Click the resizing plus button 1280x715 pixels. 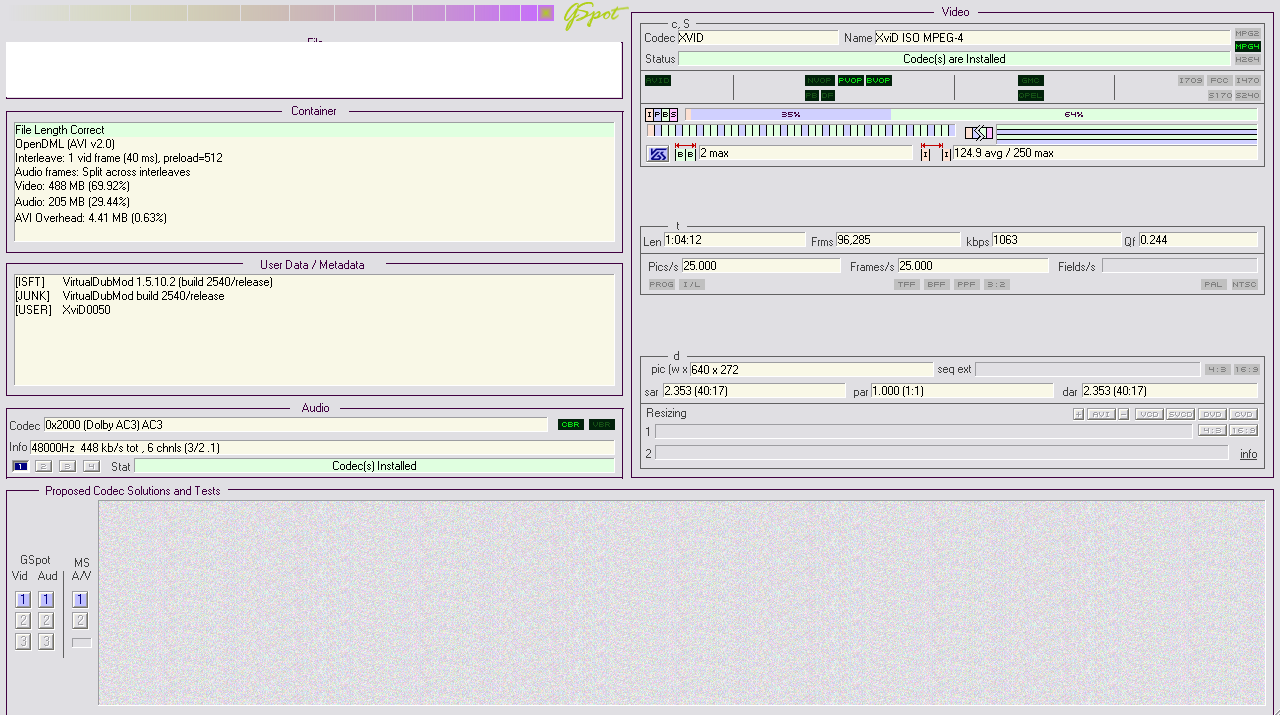tap(1078, 414)
